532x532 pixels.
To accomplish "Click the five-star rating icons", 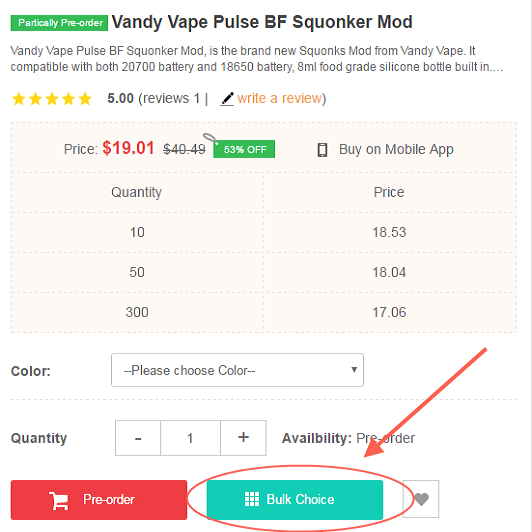I will 52,99.
